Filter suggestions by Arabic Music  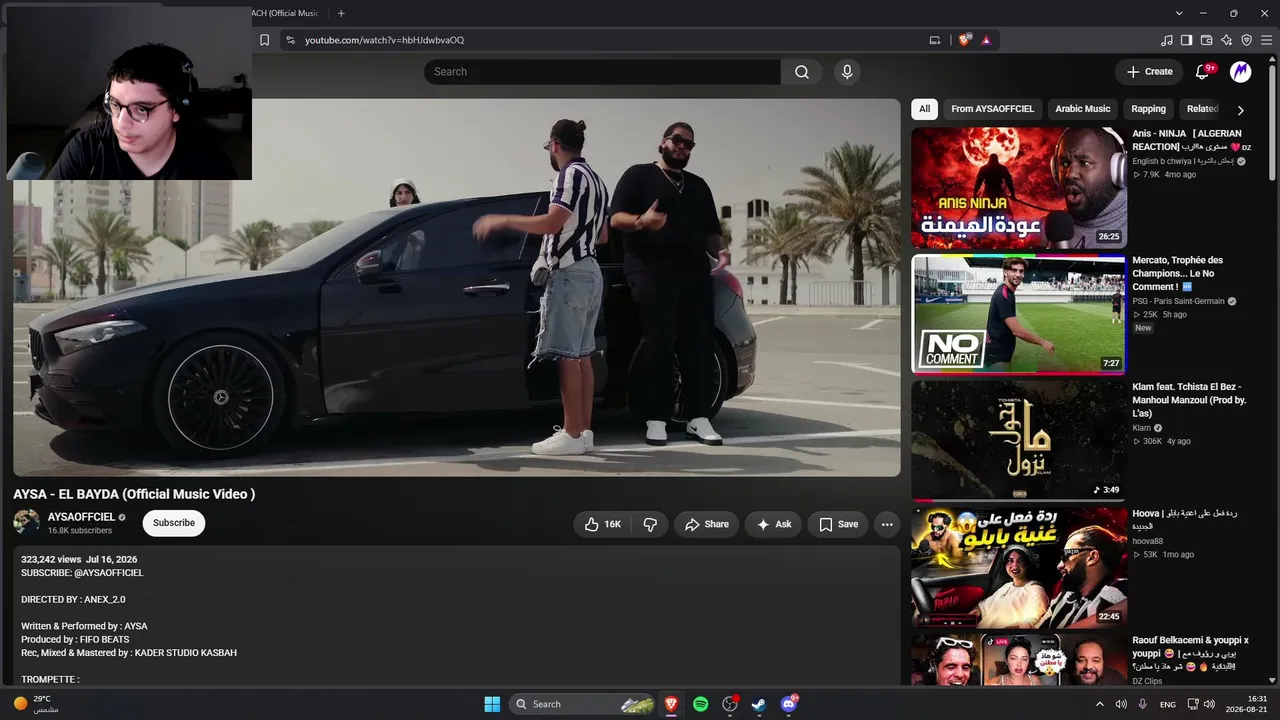pyautogui.click(x=1083, y=109)
